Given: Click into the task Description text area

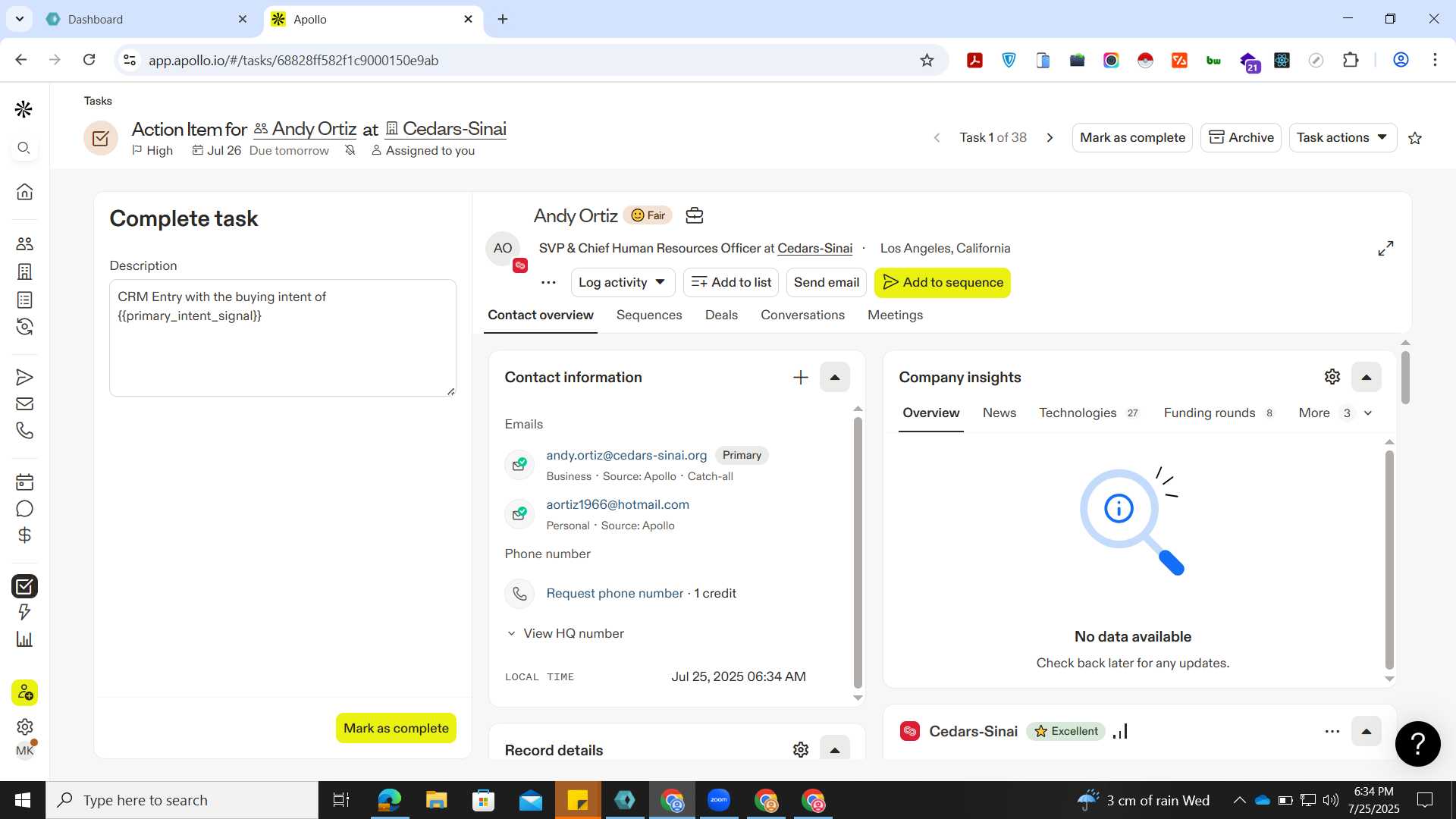Looking at the screenshot, I should [283, 338].
